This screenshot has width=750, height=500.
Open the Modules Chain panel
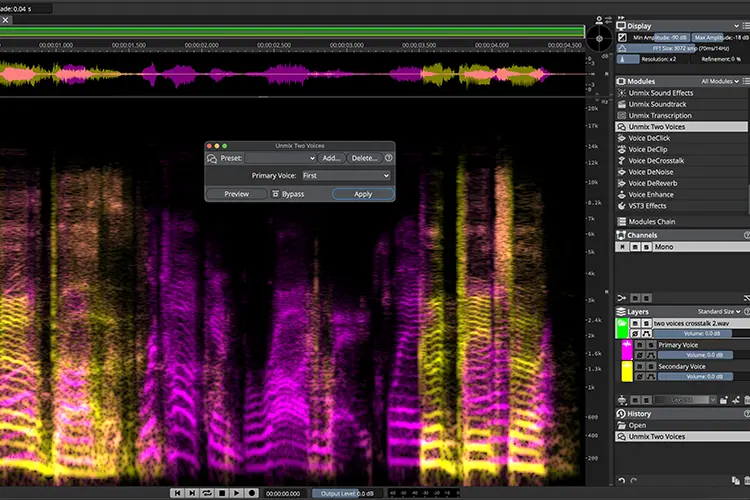coord(651,222)
